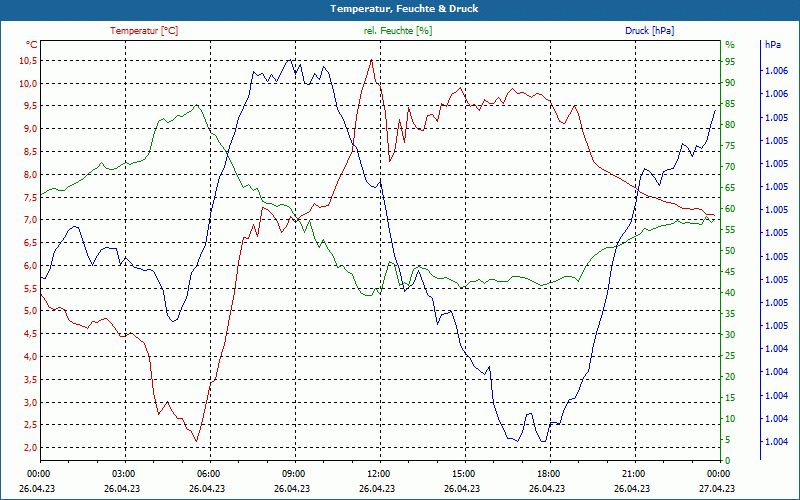Click temperature axis value '6,0'

tap(30, 265)
